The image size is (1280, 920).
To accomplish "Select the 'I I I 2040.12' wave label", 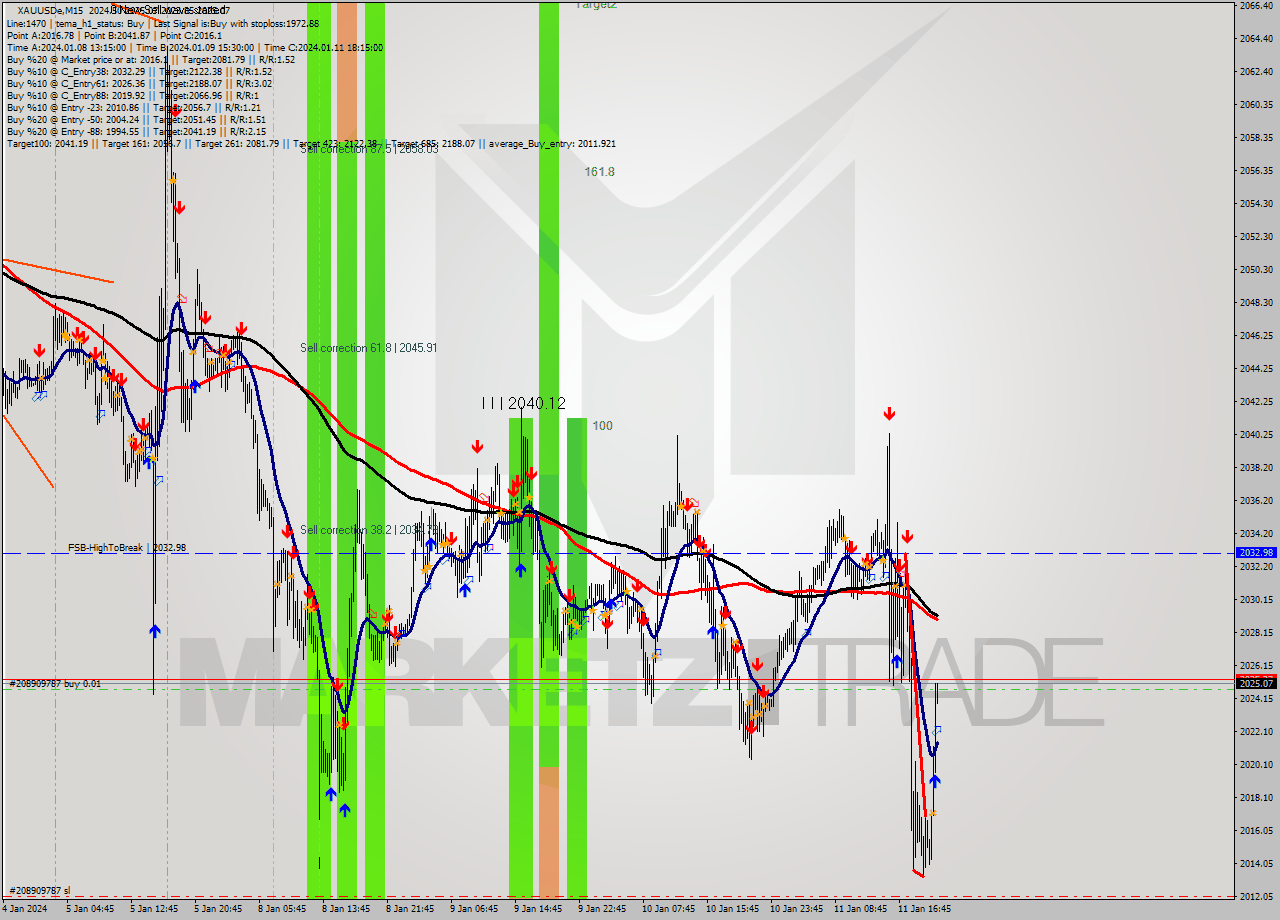I will coord(523,403).
